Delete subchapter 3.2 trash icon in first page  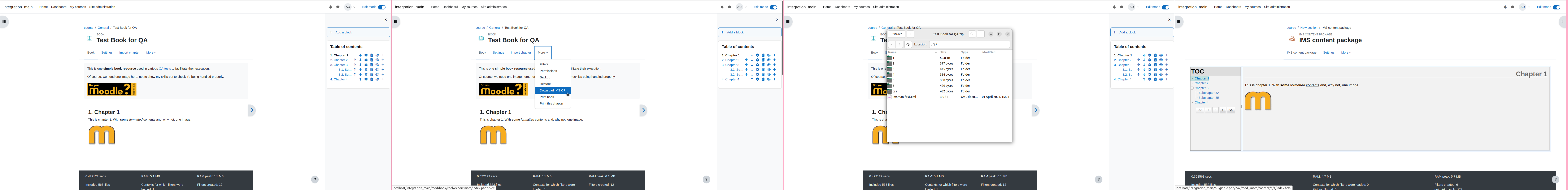(x=371, y=75)
